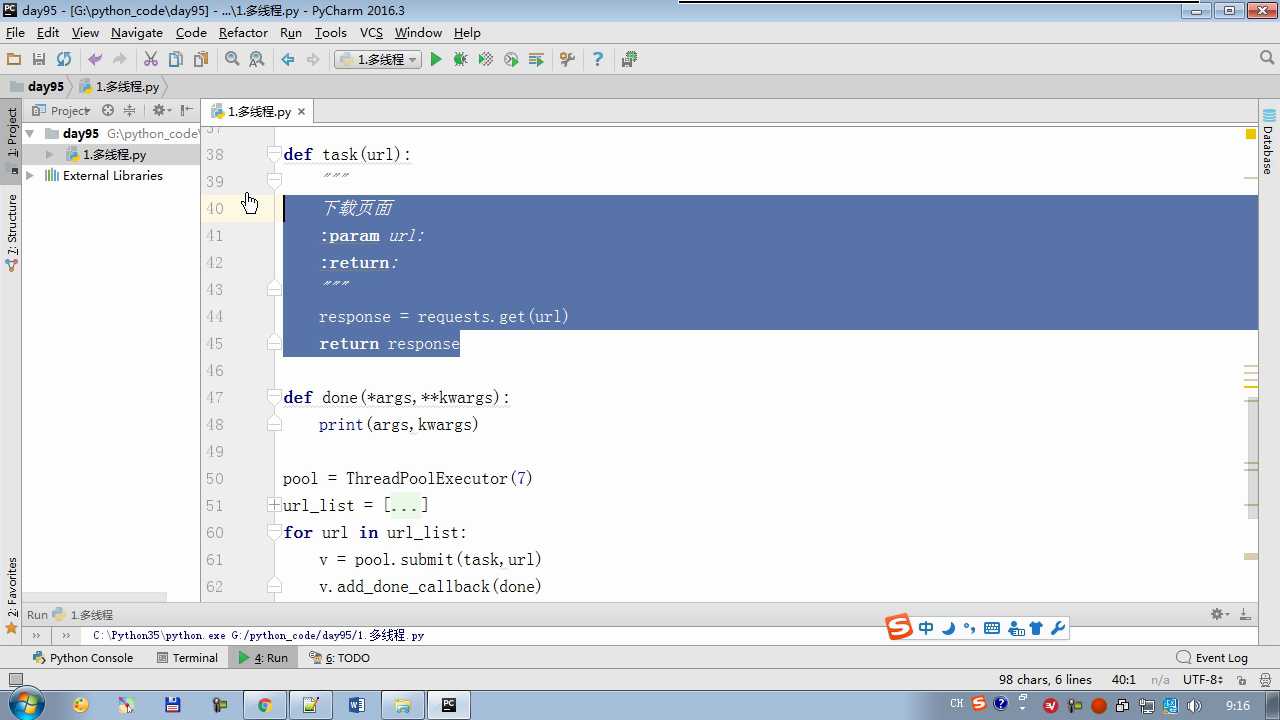This screenshot has width=1280, height=720.
Task: Open the Terminal tool window
Action: point(187,658)
